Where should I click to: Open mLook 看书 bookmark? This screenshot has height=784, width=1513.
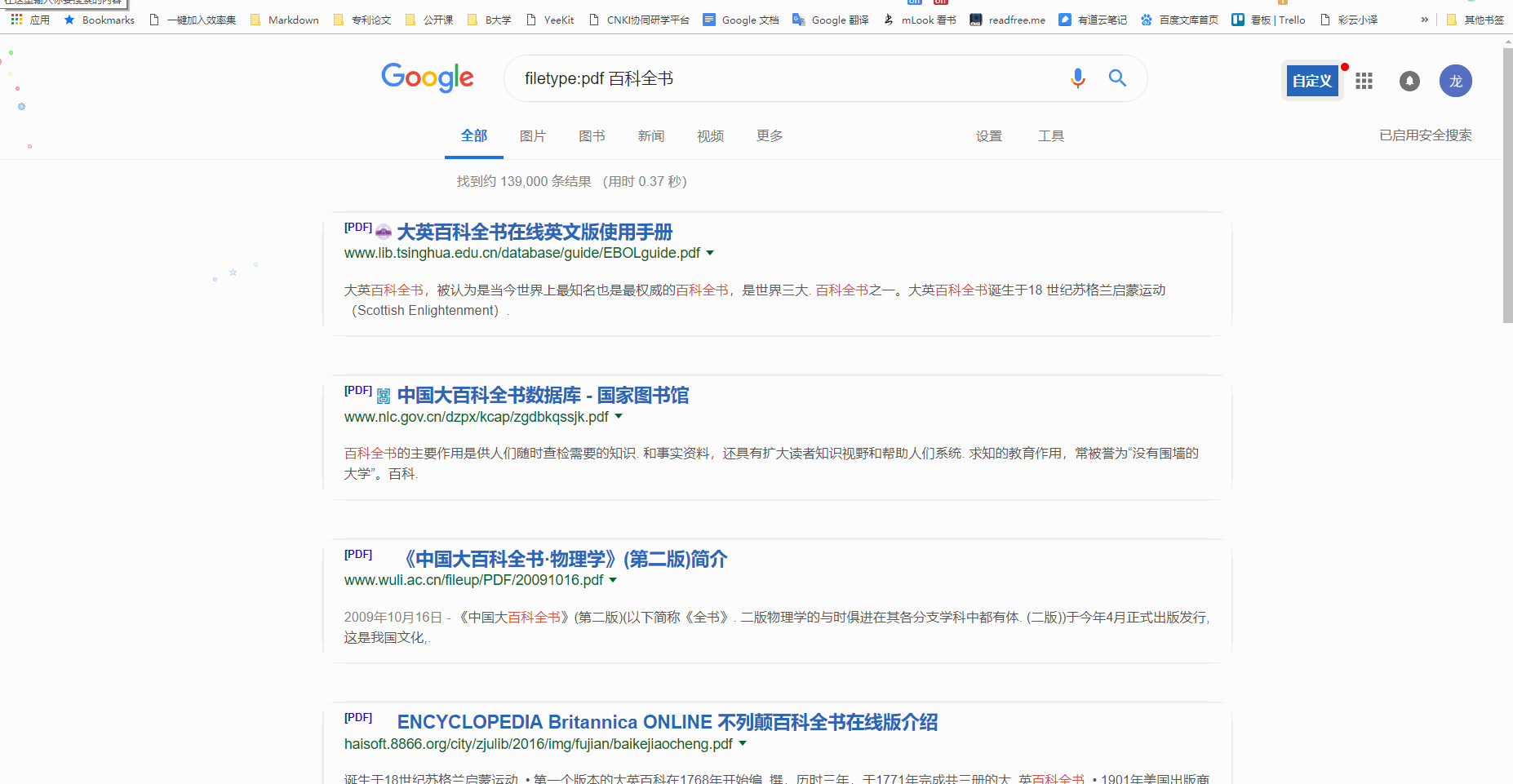pos(919,20)
